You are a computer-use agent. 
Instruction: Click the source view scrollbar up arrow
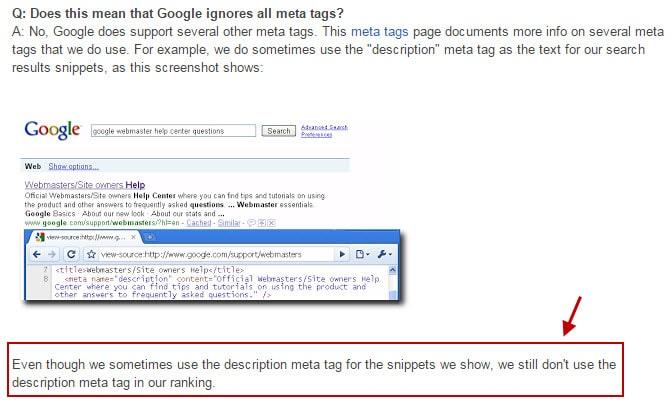coord(392,270)
